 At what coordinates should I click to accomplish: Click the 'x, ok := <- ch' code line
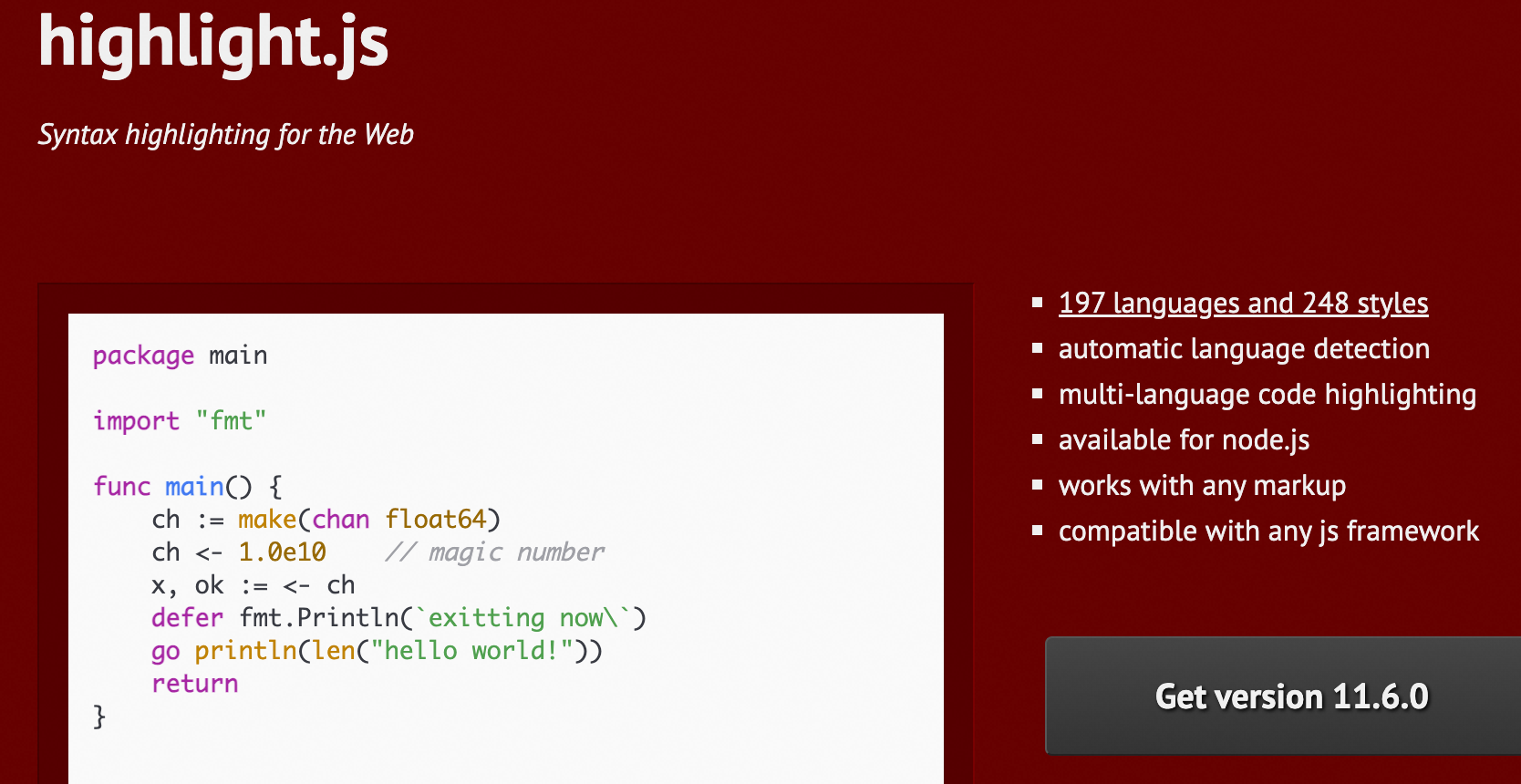pyautogui.click(x=253, y=585)
